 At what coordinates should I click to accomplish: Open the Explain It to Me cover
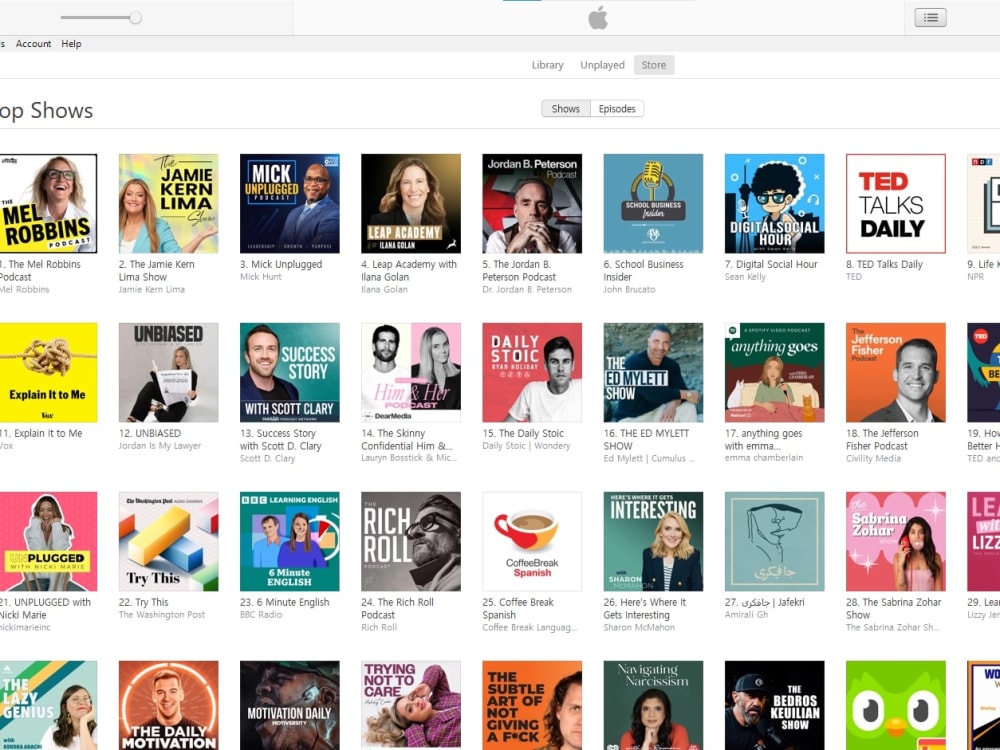coord(48,372)
